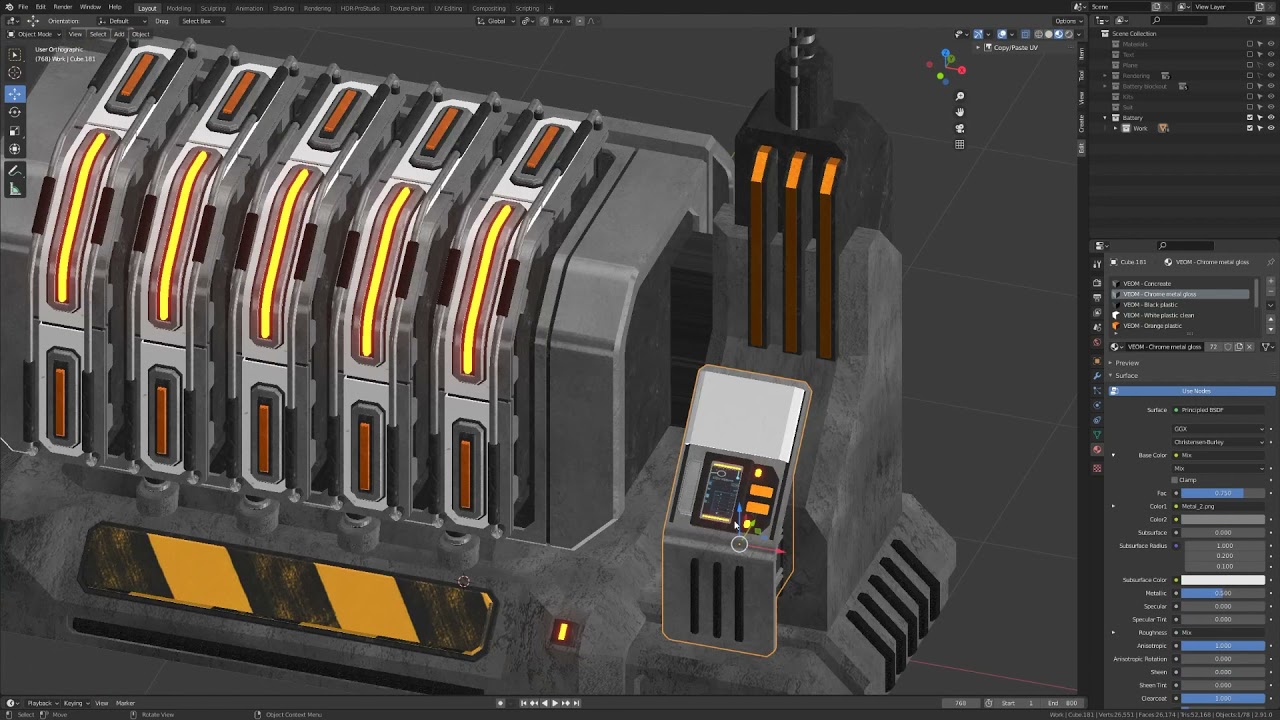Enable the Kits collection checkbox
The width and height of the screenshot is (1280, 720).
[x=1249, y=97]
